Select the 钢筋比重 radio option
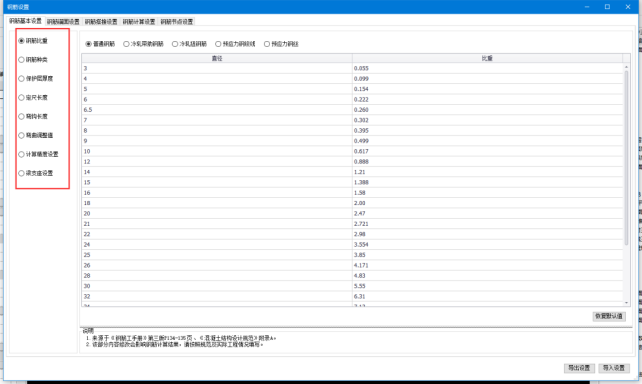 (33, 41)
